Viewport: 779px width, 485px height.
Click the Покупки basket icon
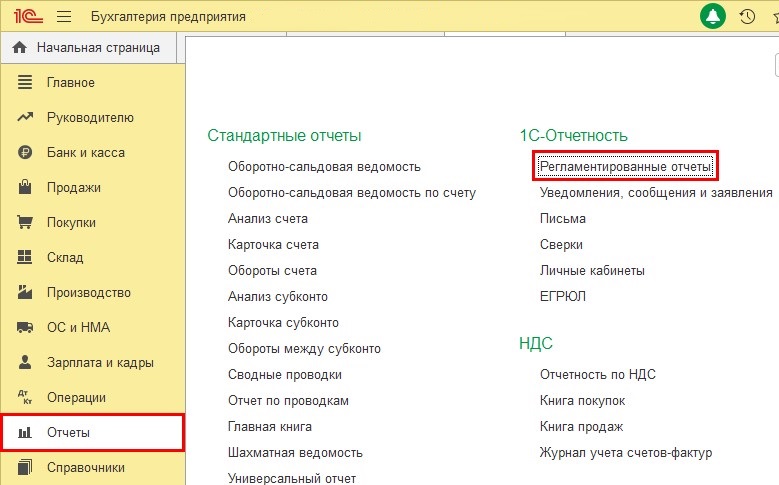[26, 223]
